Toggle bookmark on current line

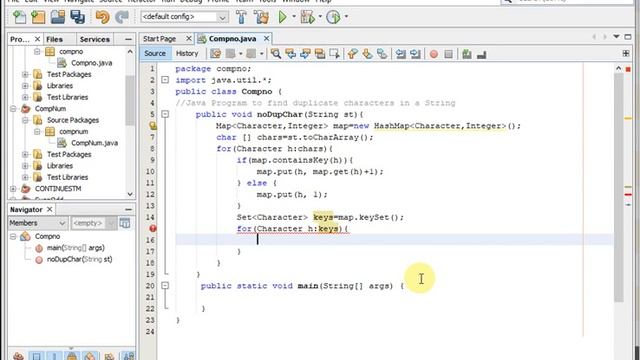pyautogui.click(x=382, y=54)
